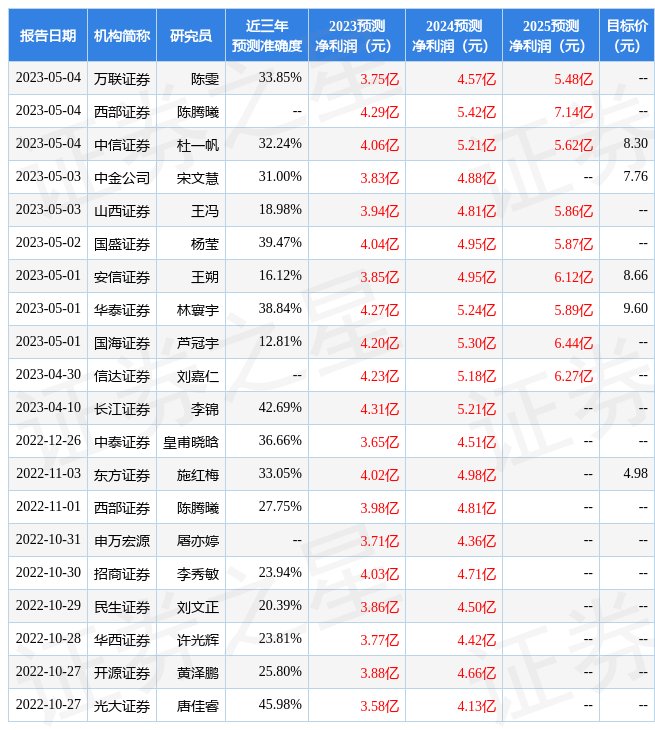Viewport: 655px width, 730px height.
Task: Select researcher 施红梅
Action: click(x=198, y=475)
